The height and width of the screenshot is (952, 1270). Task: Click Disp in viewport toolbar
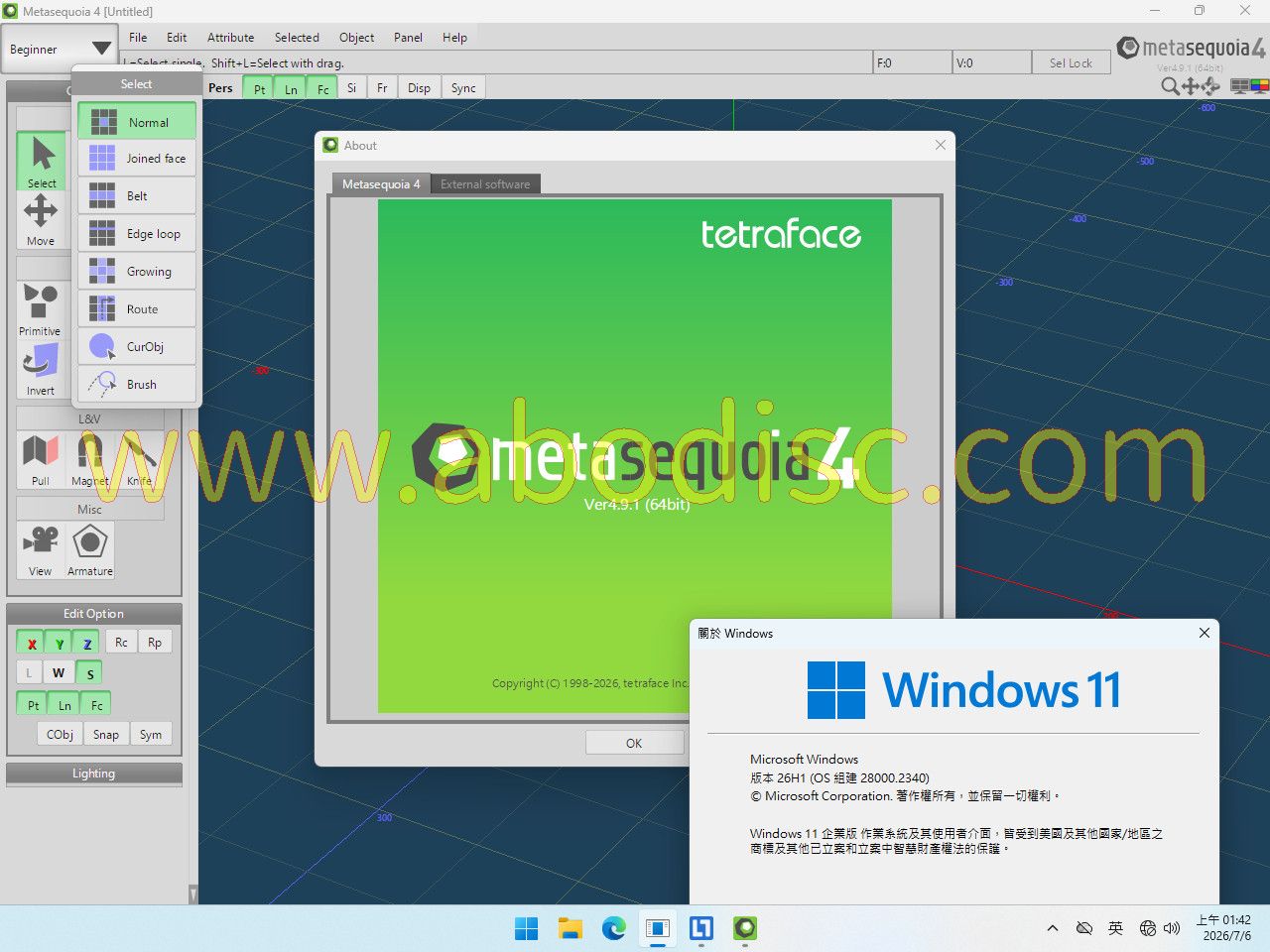[419, 88]
